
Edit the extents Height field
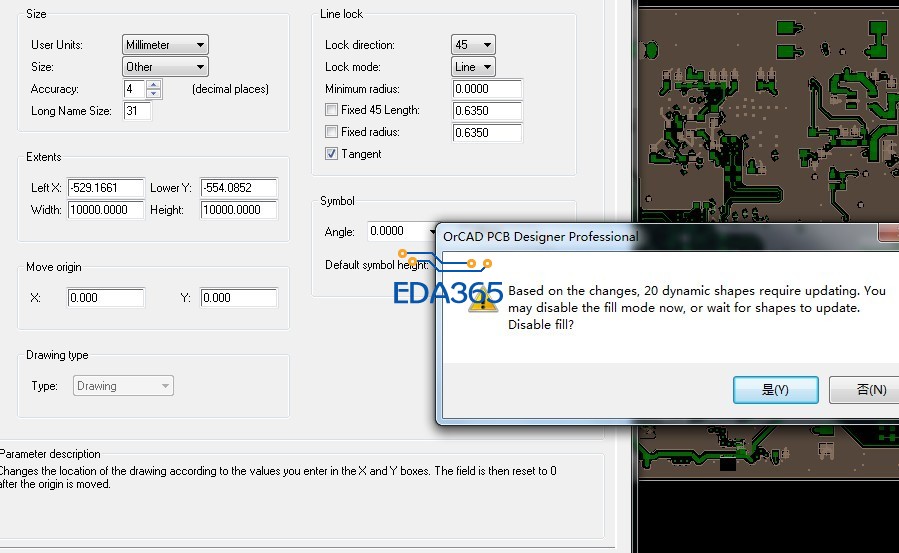point(239,210)
